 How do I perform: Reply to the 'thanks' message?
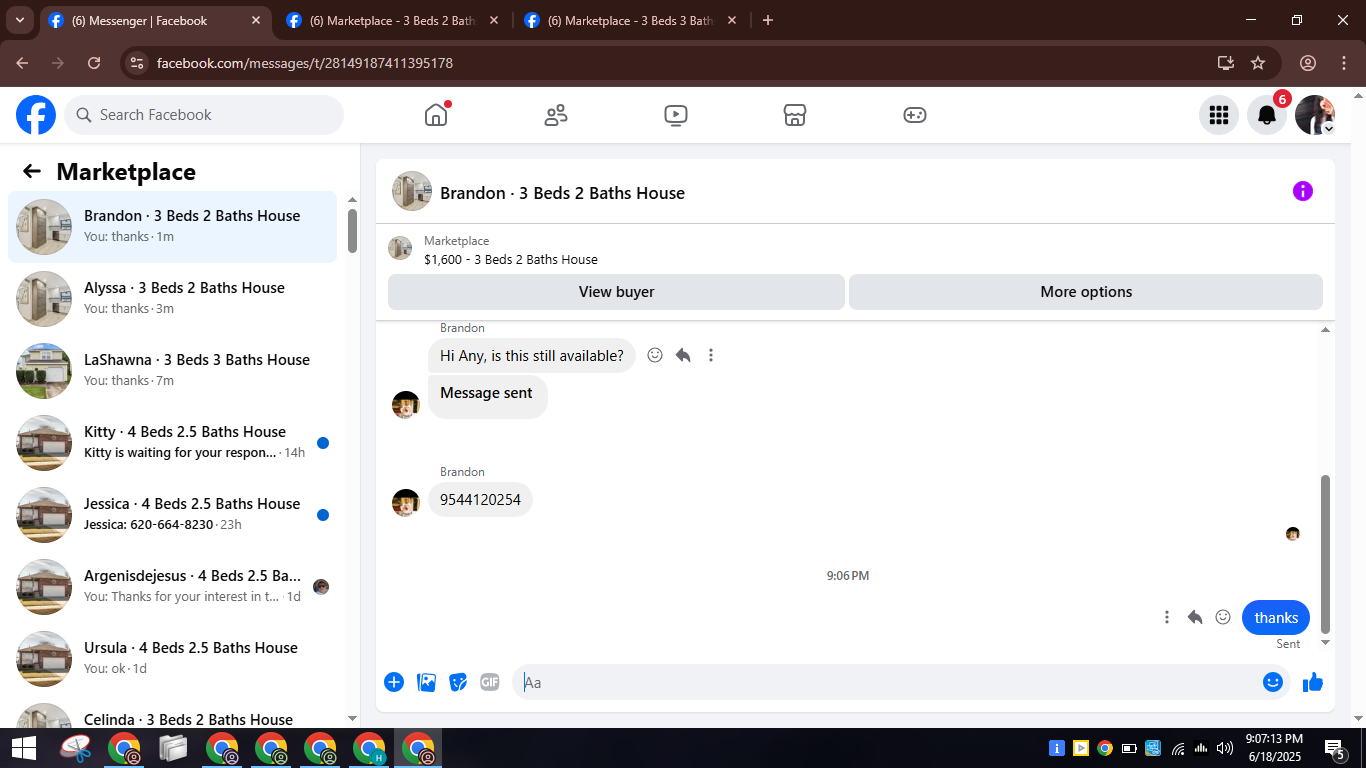click(1195, 617)
